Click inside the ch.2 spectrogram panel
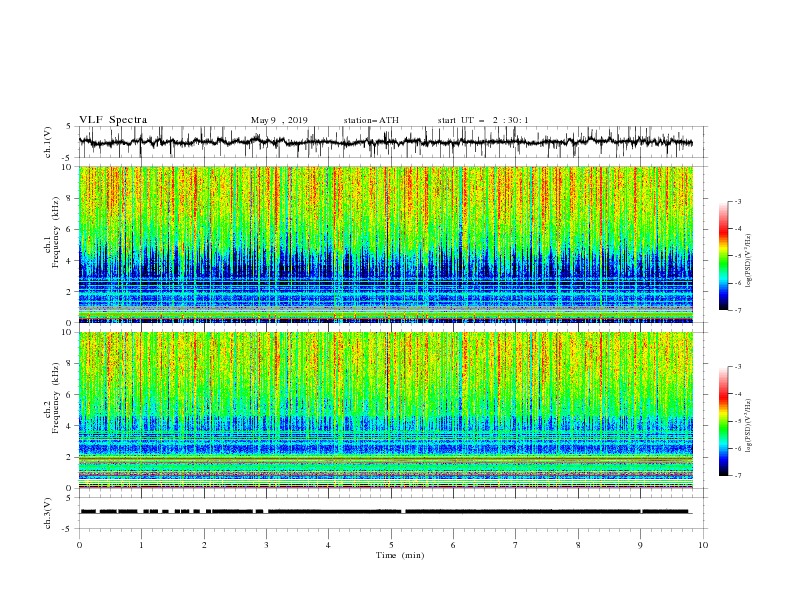This screenshot has height=612, width=792. 385,410
